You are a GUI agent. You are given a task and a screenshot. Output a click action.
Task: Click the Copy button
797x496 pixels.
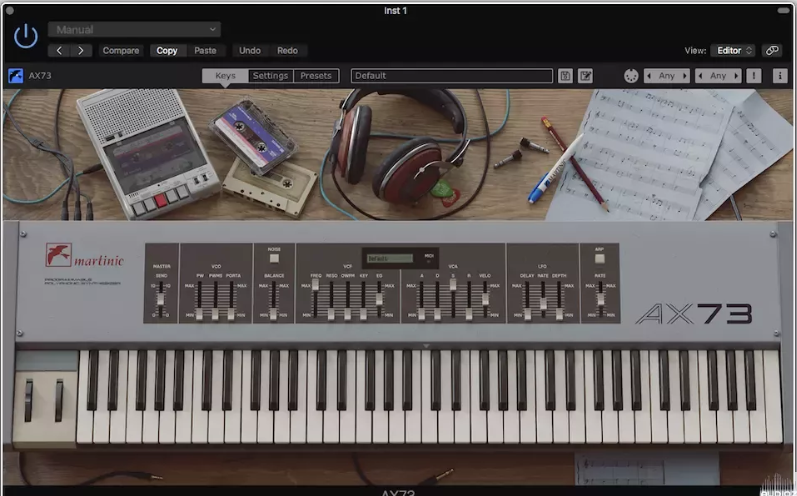click(167, 50)
